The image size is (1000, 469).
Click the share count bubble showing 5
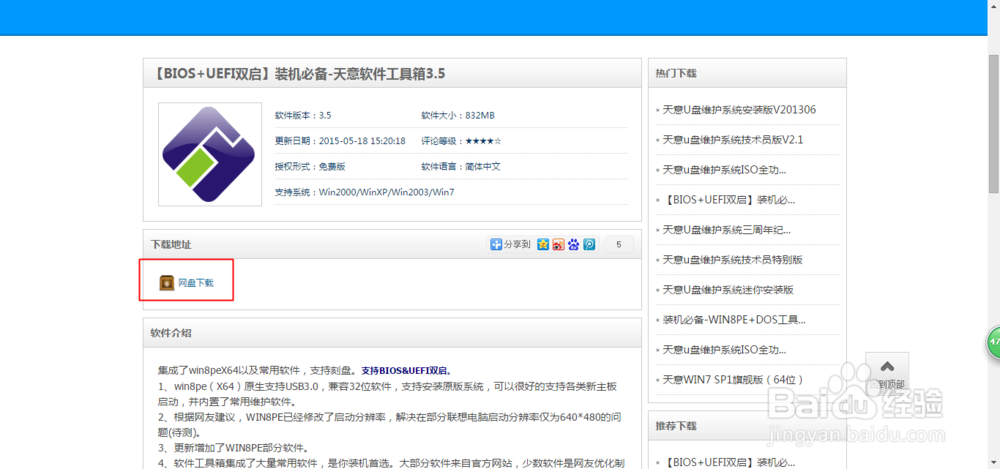[x=619, y=244]
